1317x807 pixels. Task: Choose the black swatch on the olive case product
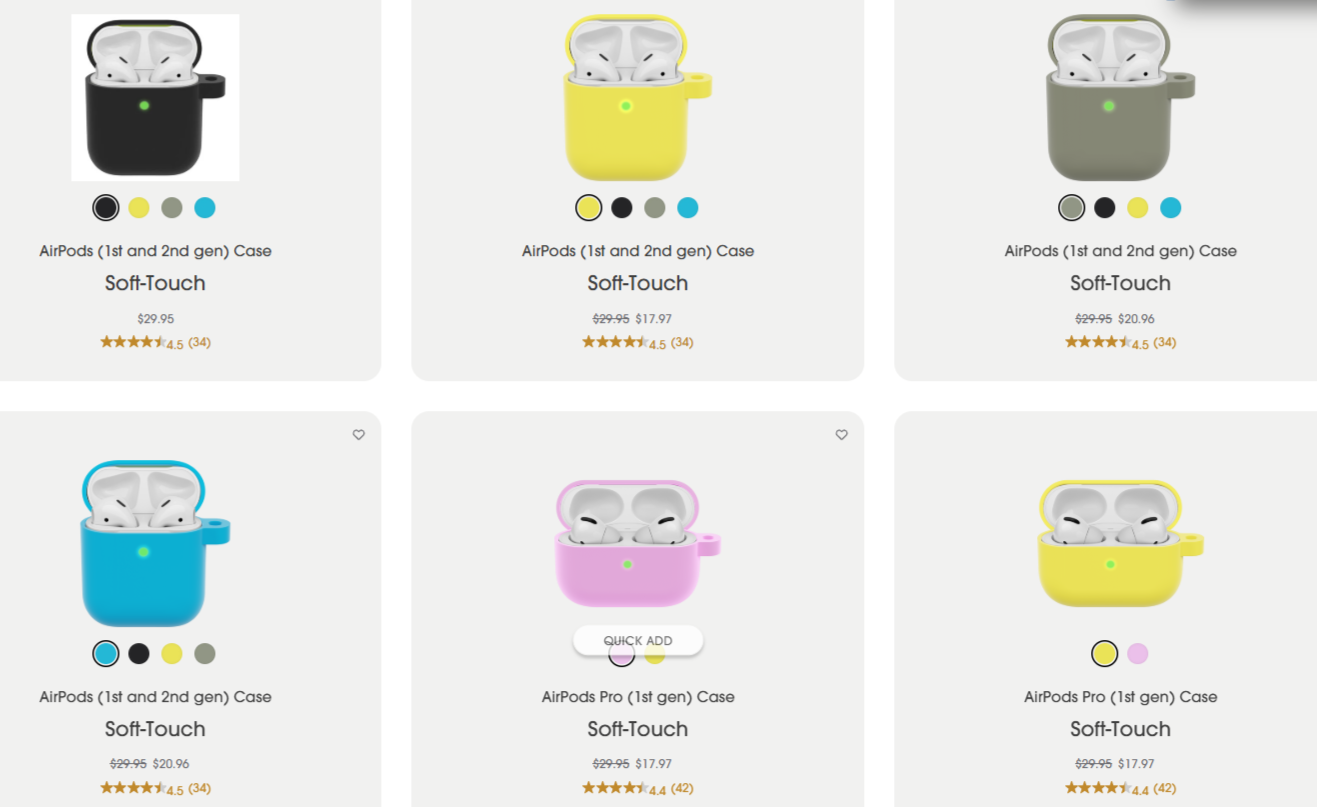coord(1104,207)
